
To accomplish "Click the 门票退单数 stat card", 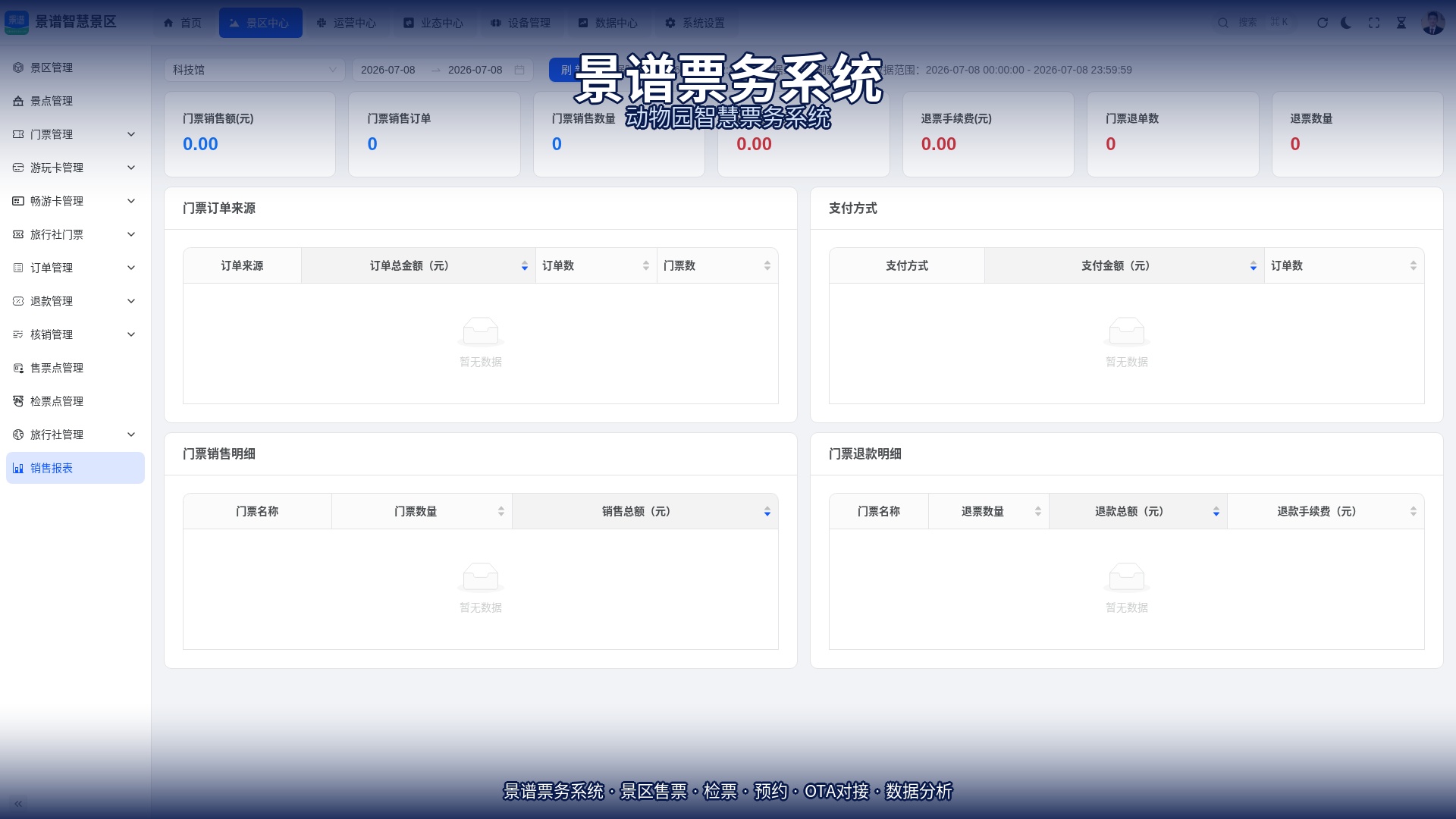I will click(1173, 134).
